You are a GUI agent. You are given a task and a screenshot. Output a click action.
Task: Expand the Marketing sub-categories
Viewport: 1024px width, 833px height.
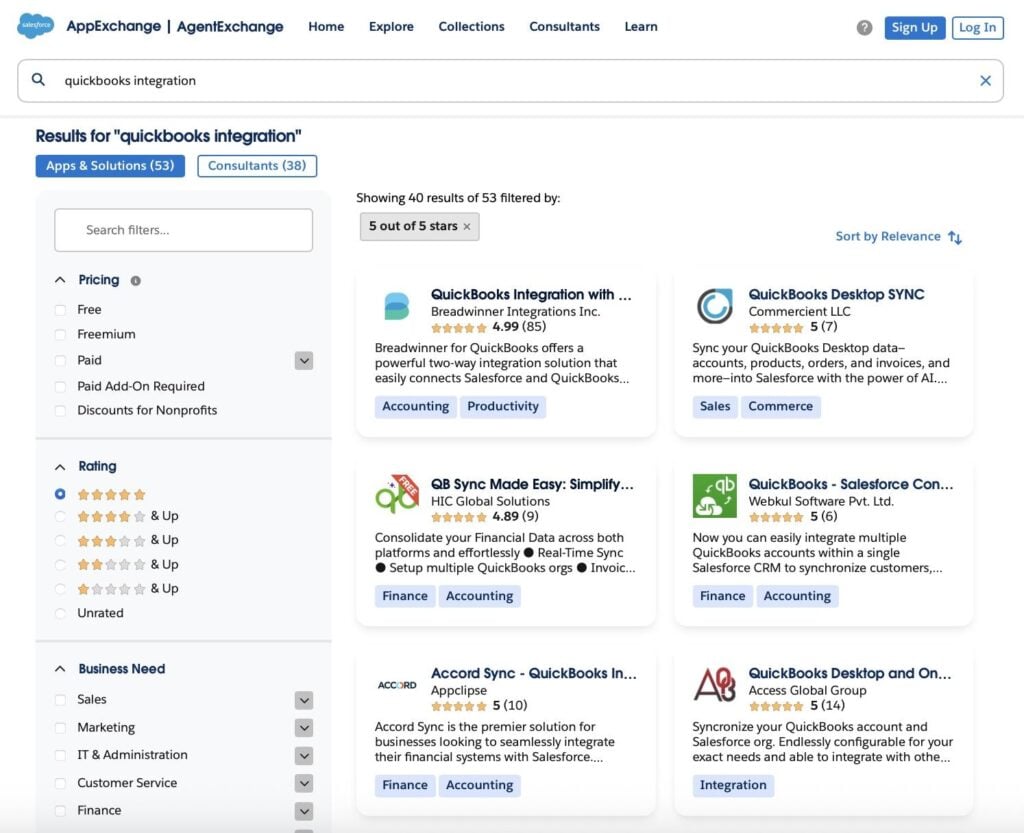point(304,728)
